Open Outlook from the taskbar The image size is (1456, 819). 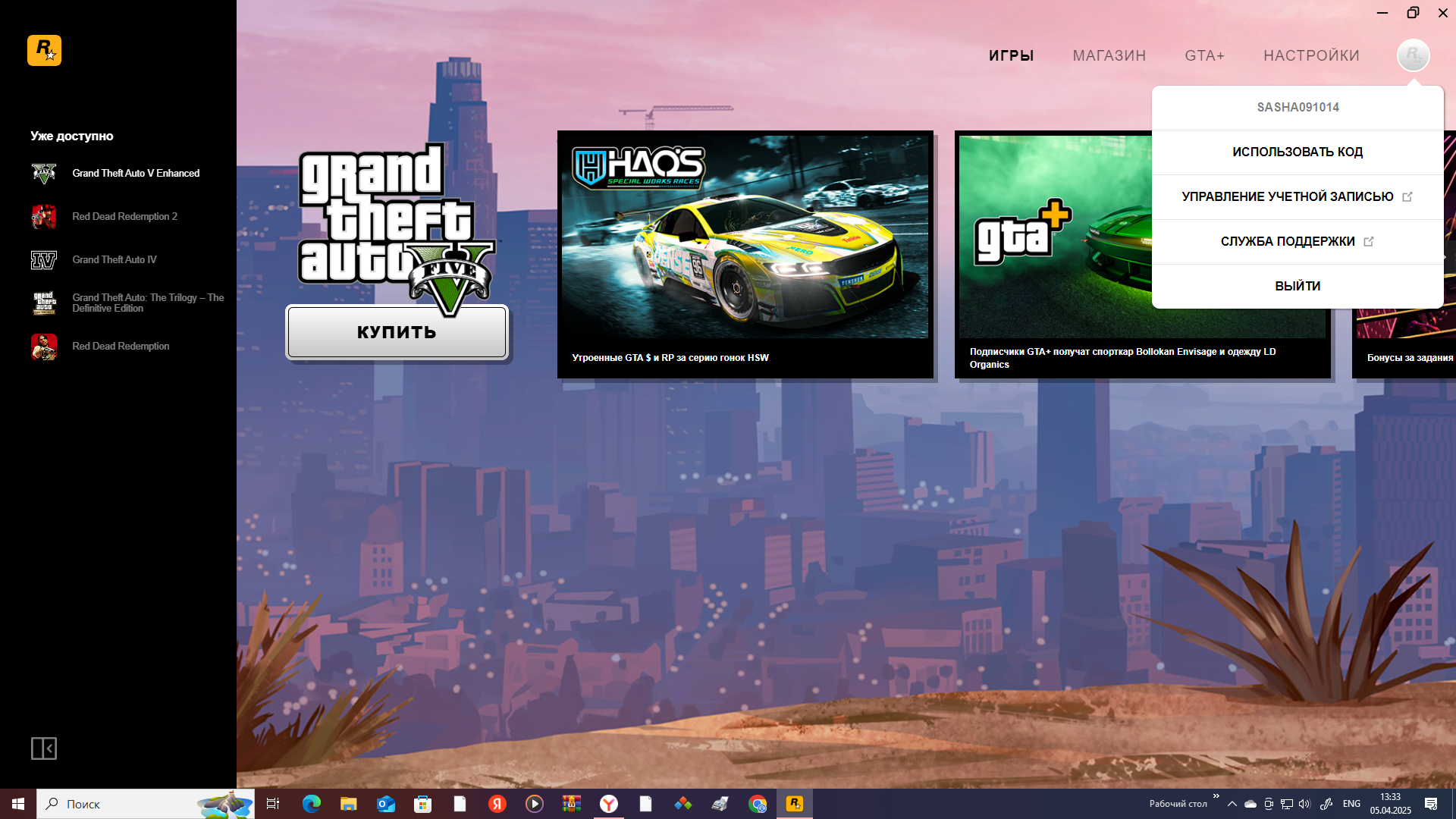pyautogui.click(x=386, y=804)
